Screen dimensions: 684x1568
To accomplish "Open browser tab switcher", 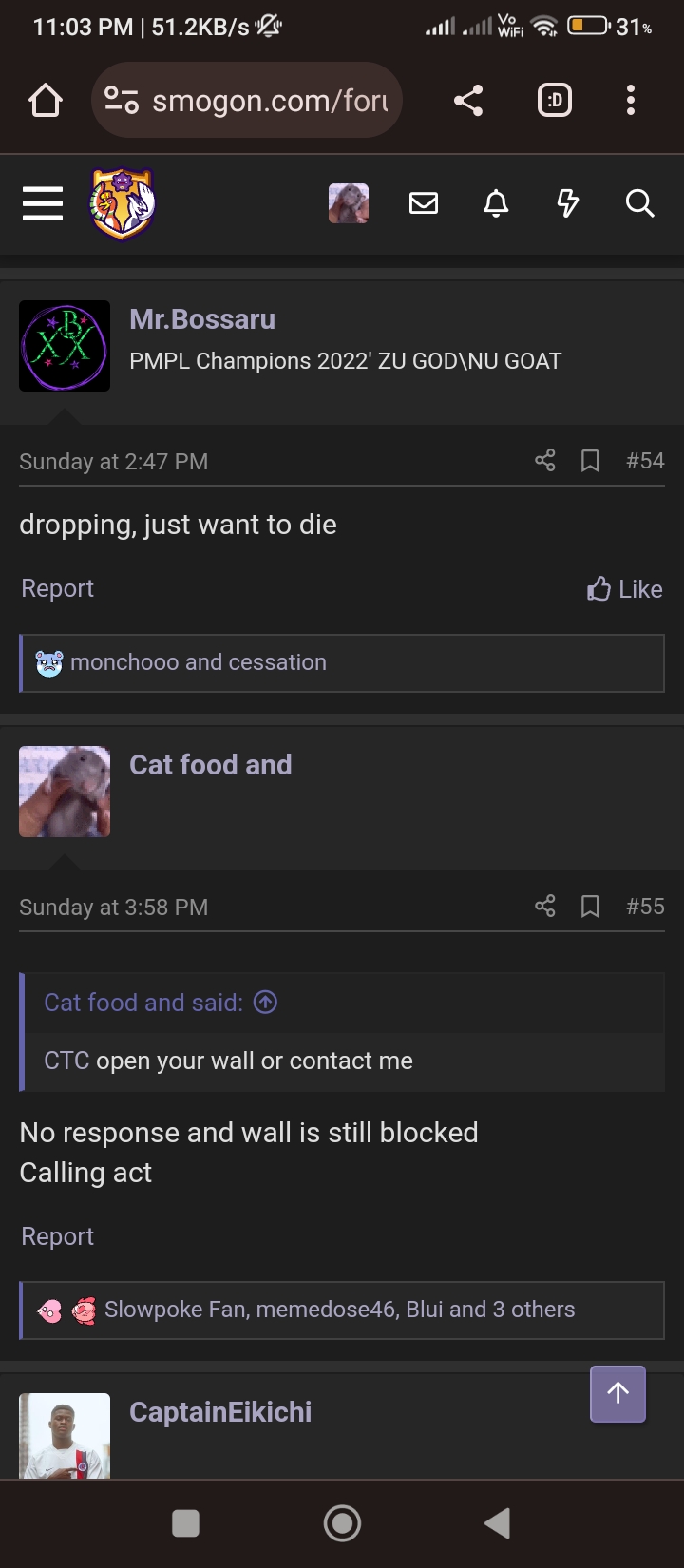I will 555,100.
